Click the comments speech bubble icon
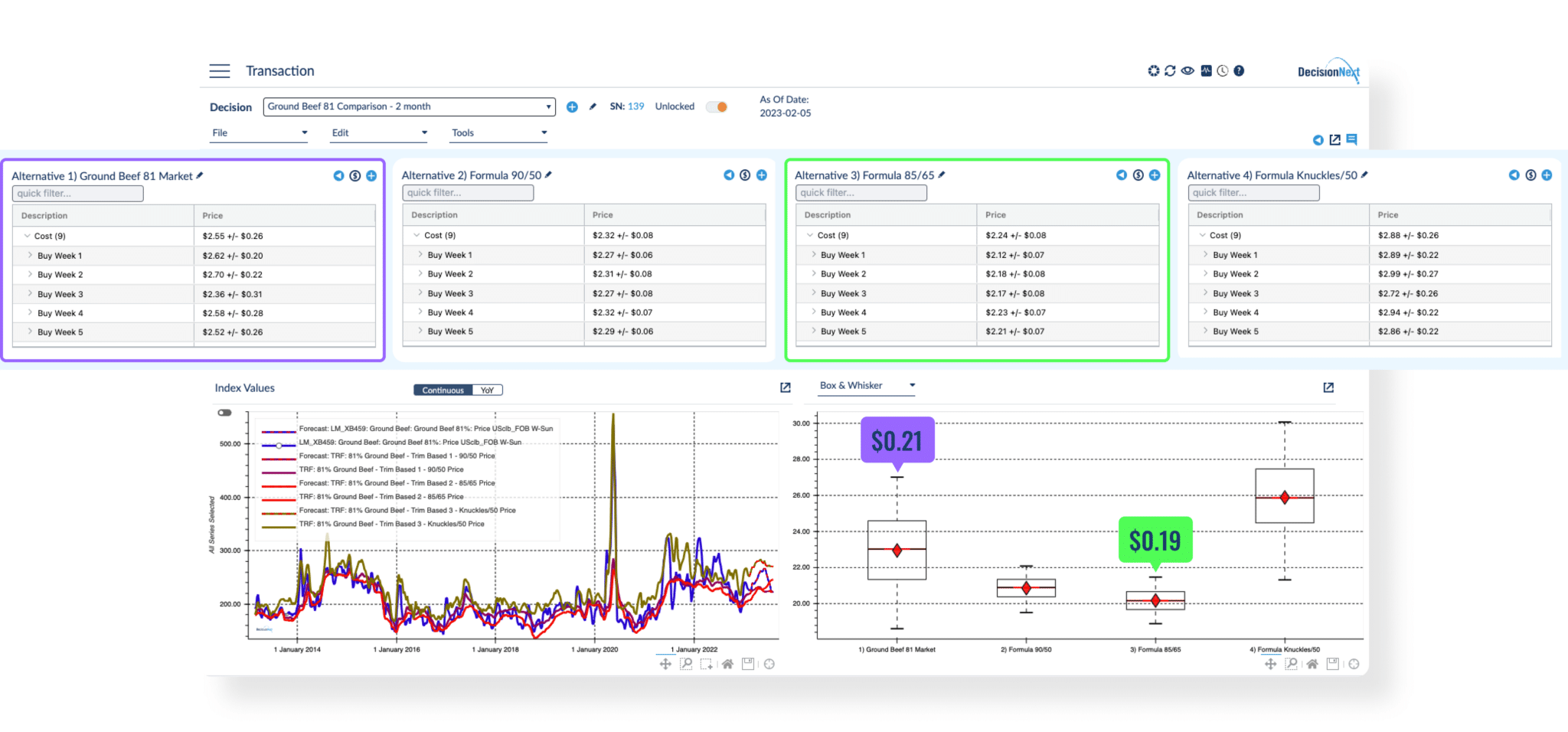The image size is (1568, 732). pos(1352,139)
